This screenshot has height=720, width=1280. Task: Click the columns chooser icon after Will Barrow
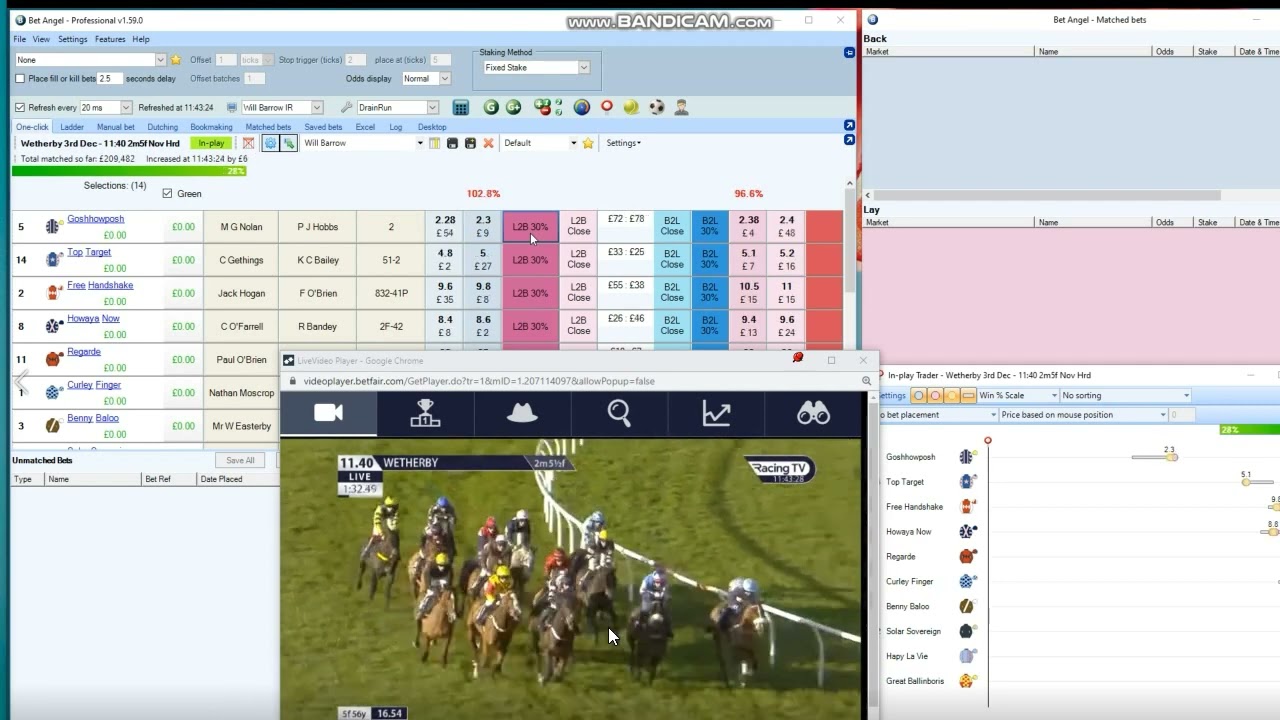434,143
